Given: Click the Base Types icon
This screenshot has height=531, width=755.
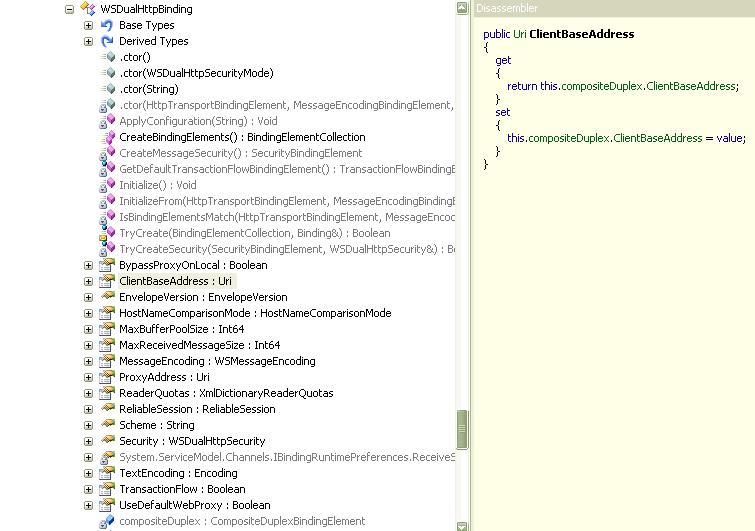Looking at the screenshot, I should pyautogui.click(x=107, y=25).
